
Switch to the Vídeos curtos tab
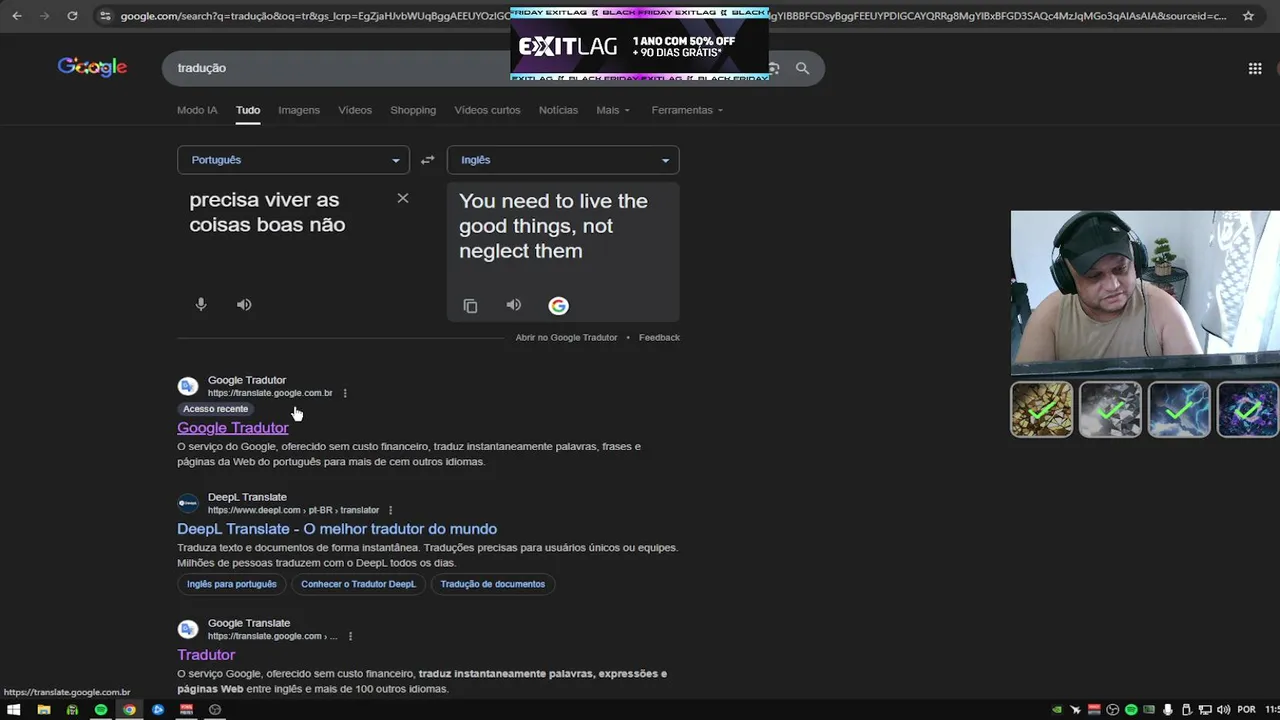[487, 110]
